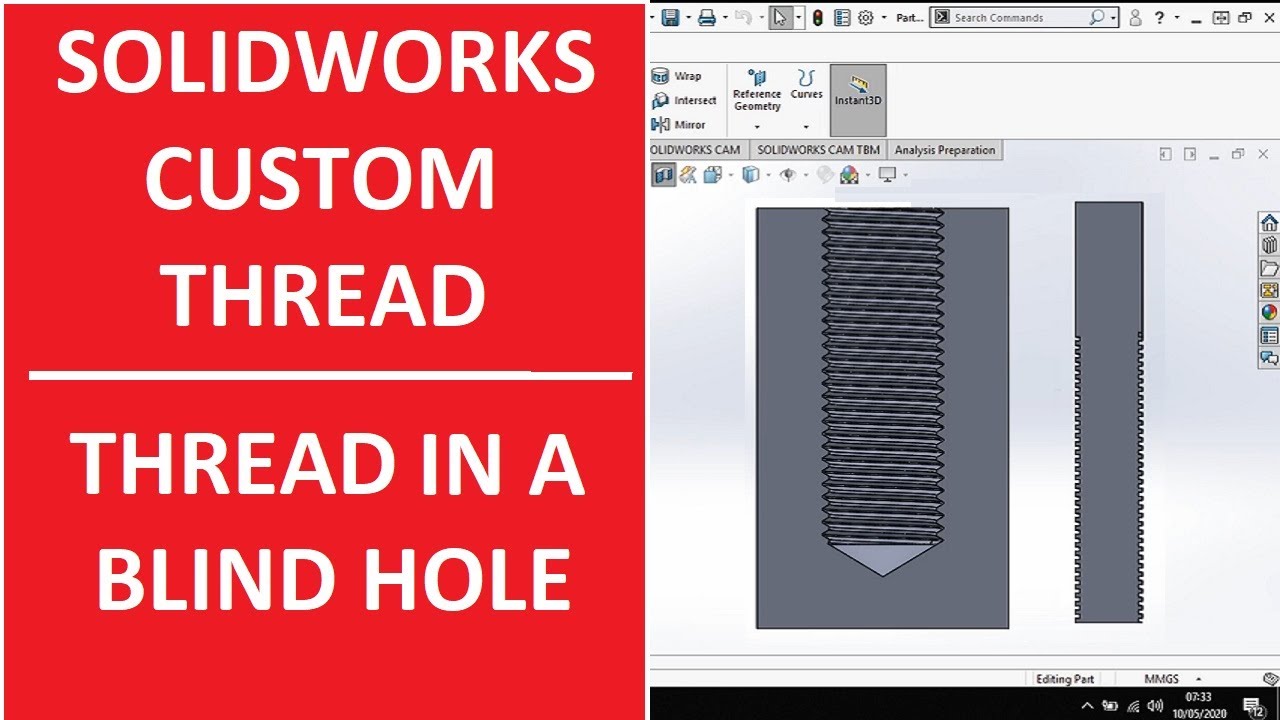This screenshot has height=720, width=1280.
Task: Expand Display Style dropdown arrow
Action: 768,175
